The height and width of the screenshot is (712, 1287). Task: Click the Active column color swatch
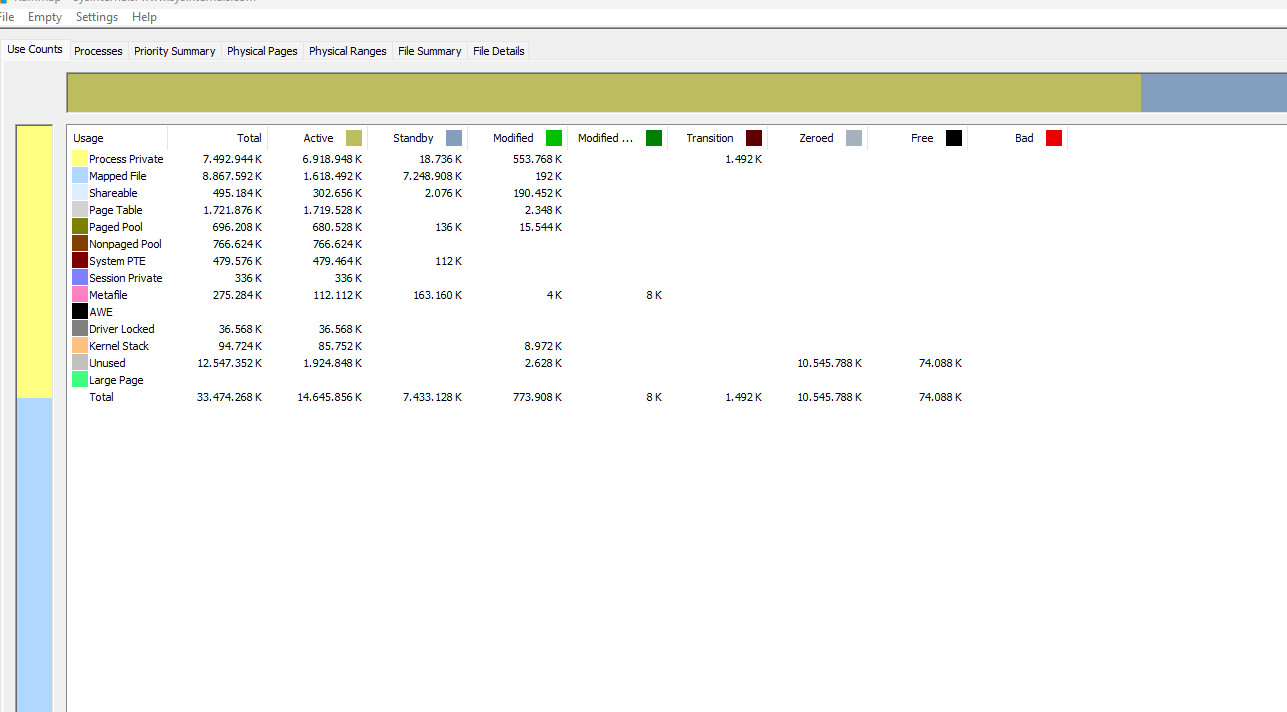click(x=354, y=138)
